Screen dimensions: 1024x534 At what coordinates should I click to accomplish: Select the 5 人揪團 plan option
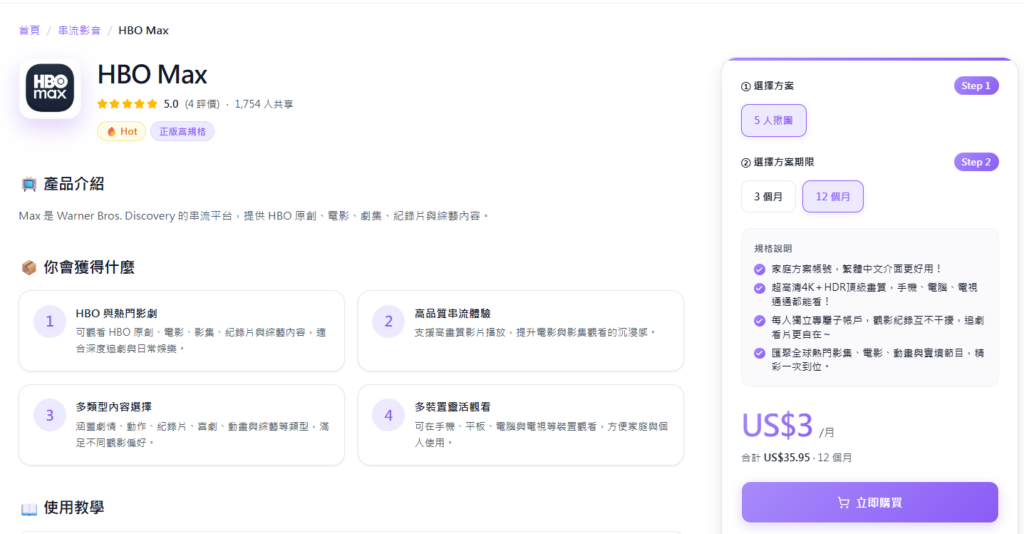[773, 120]
